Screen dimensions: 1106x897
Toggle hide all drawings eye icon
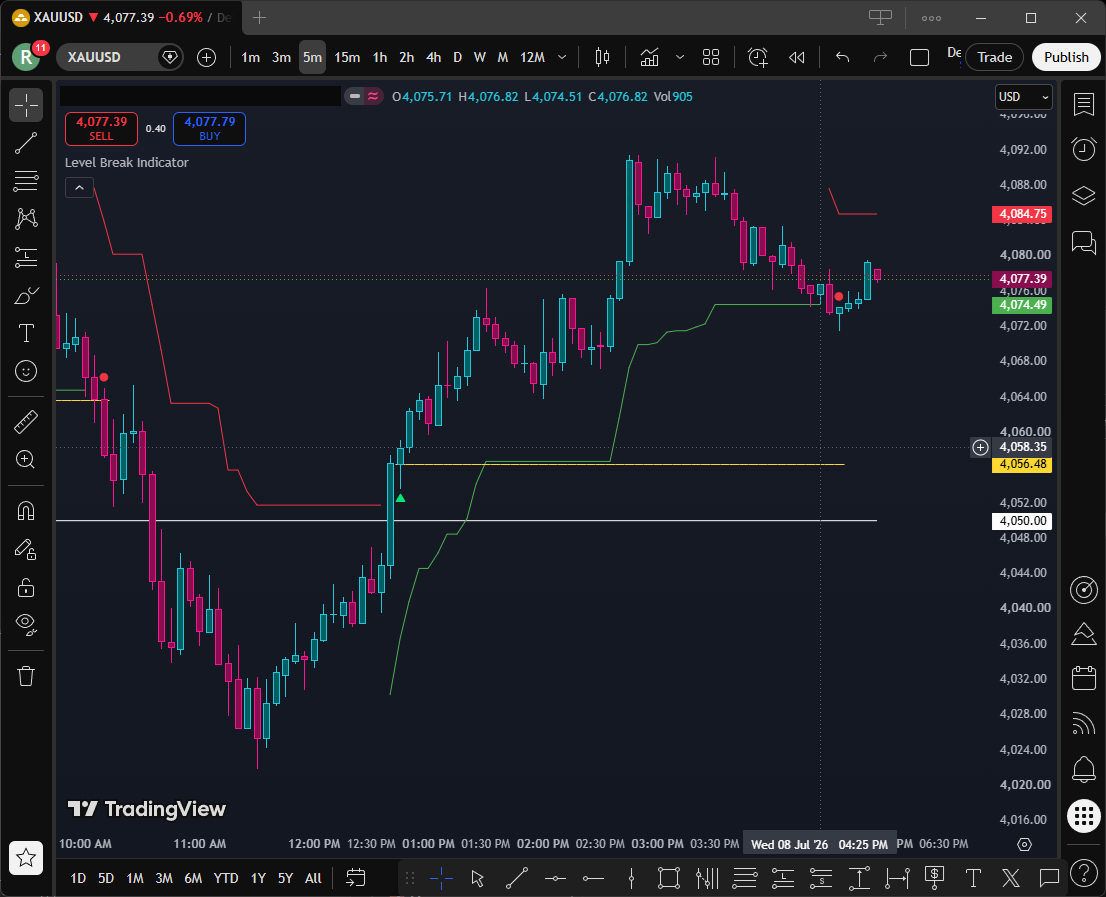coord(26,624)
